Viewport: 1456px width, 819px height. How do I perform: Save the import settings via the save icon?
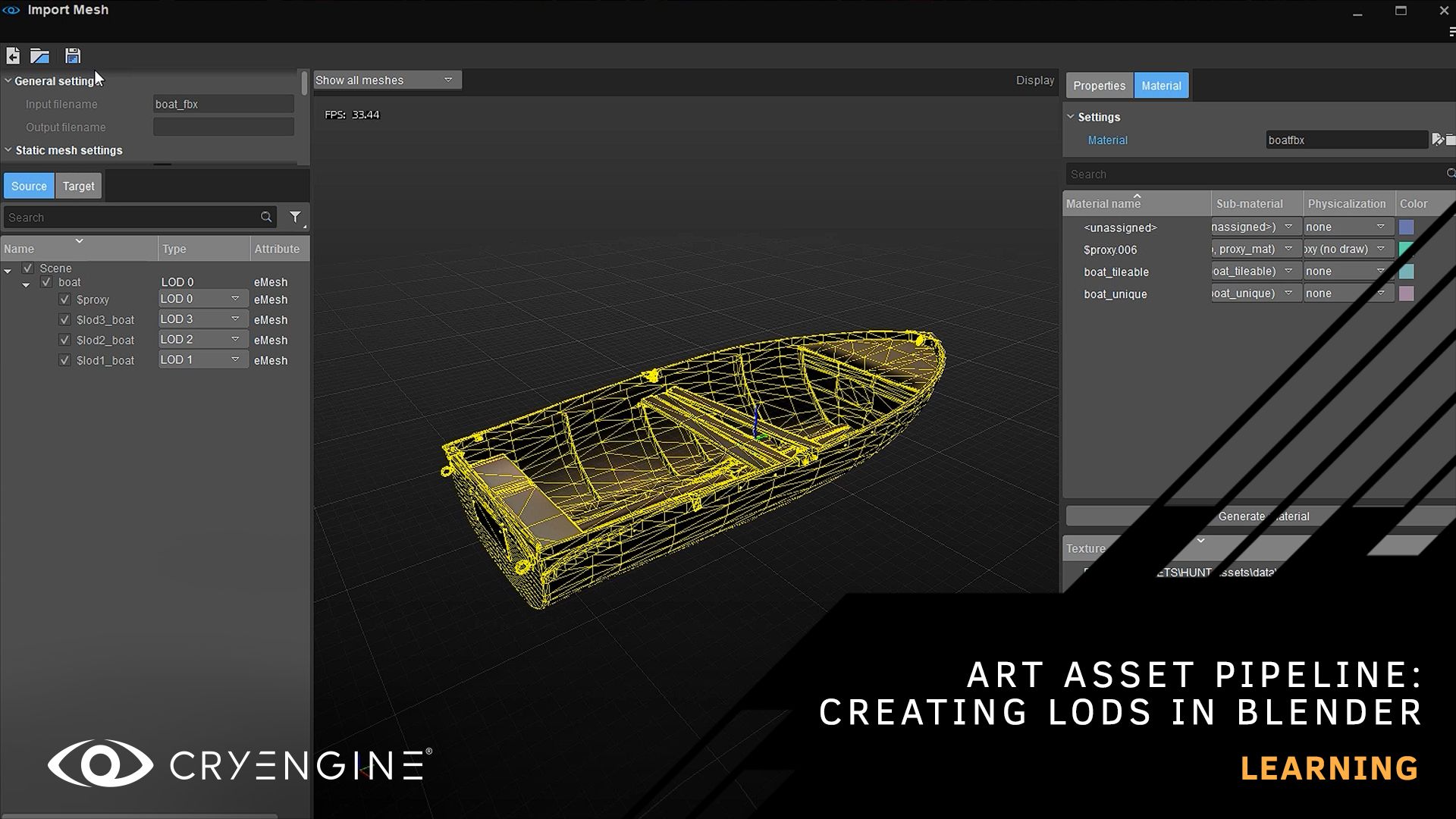(x=72, y=55)
